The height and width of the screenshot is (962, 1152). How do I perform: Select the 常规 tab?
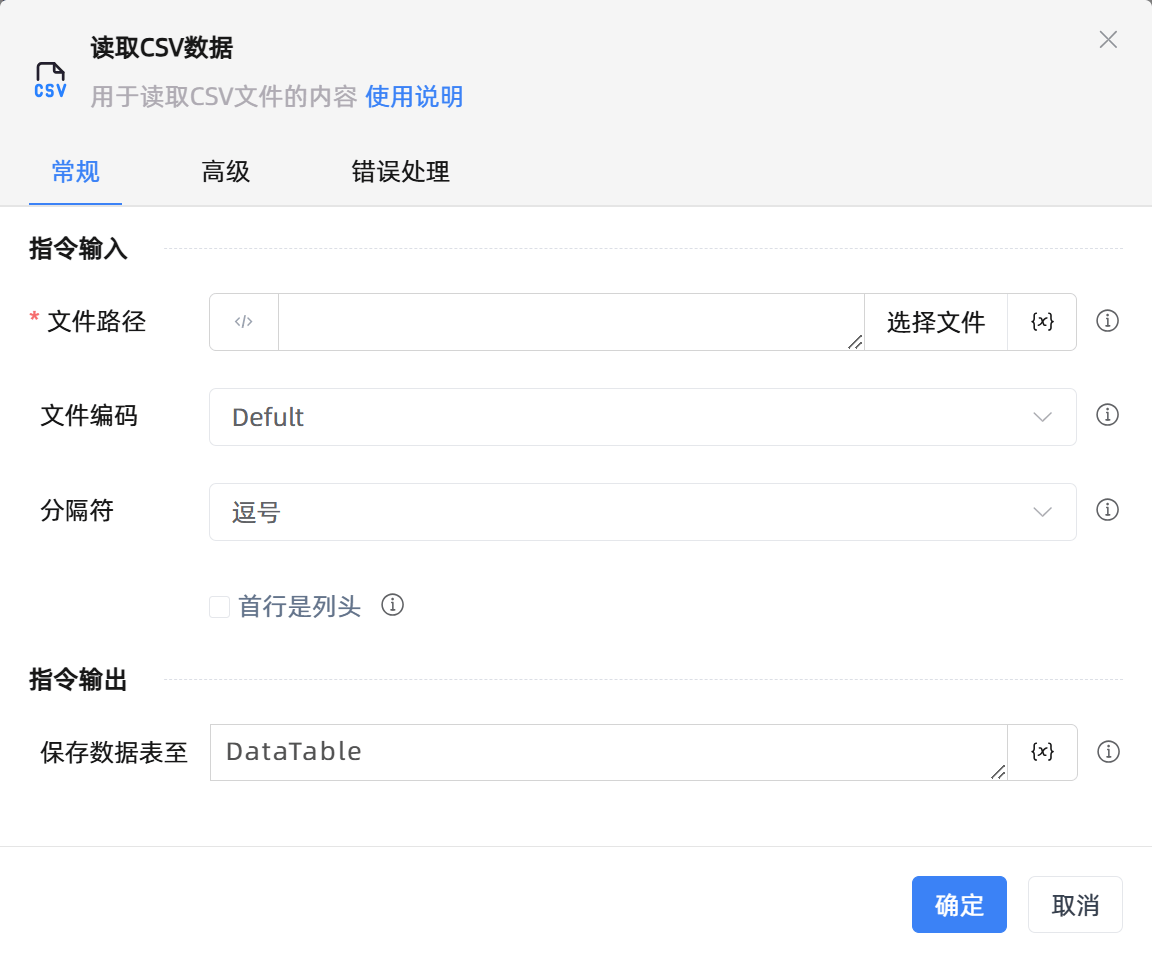pos(76,172)
